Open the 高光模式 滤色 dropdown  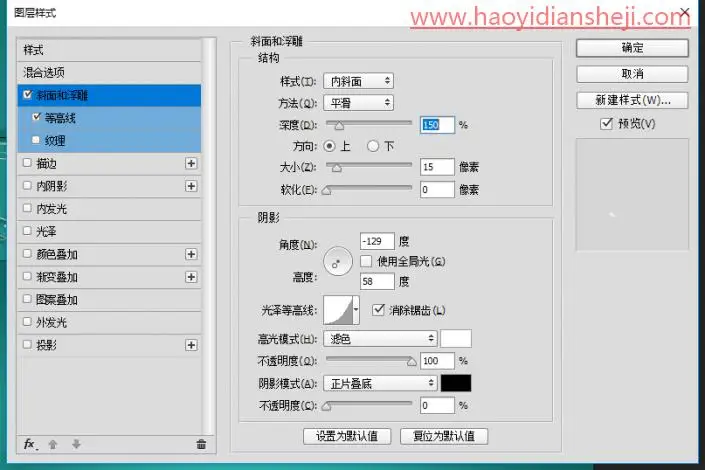click(x=380, y=338)
